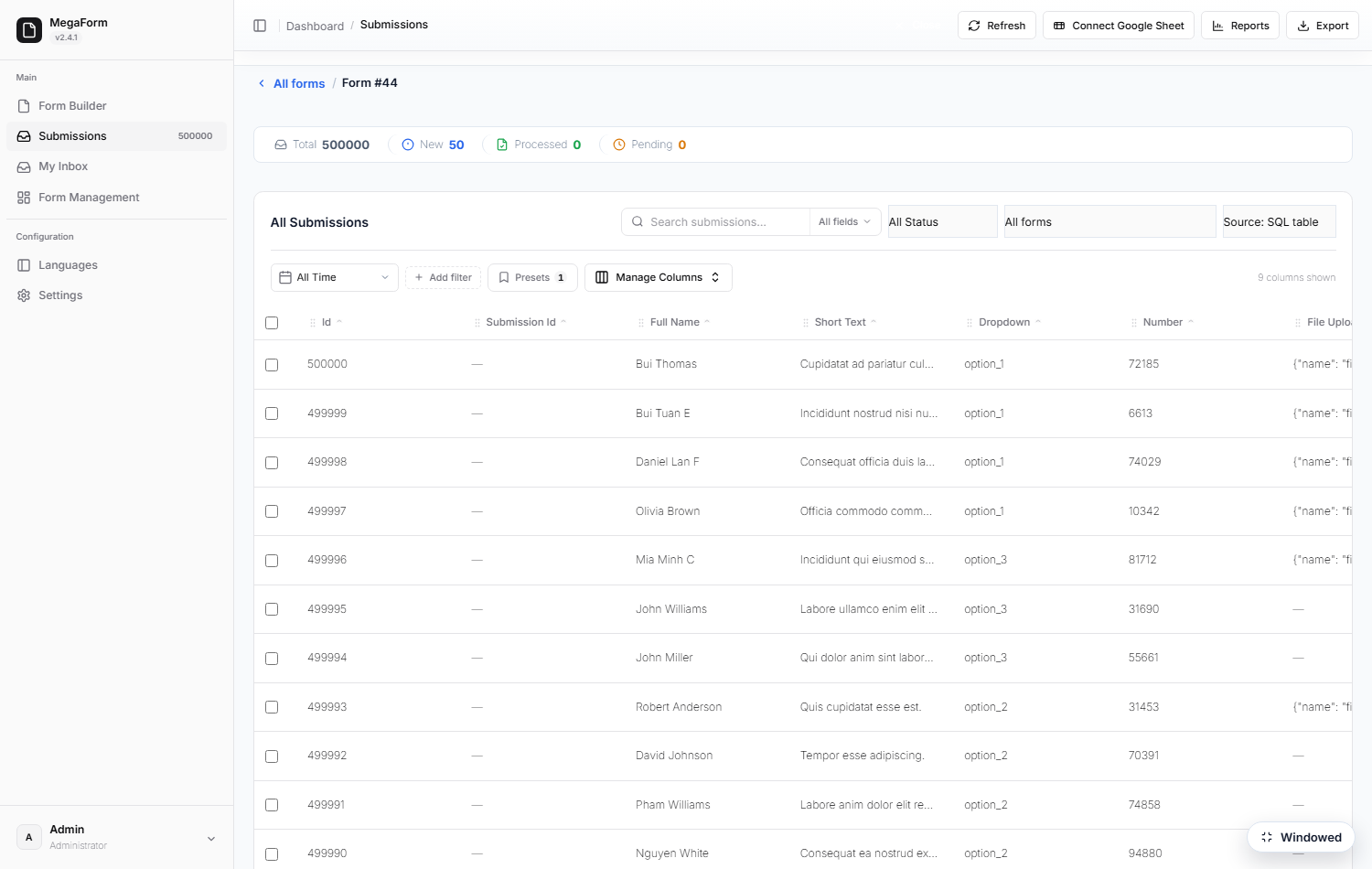Click drag handle icon of Short Text column

coord(806,323)
